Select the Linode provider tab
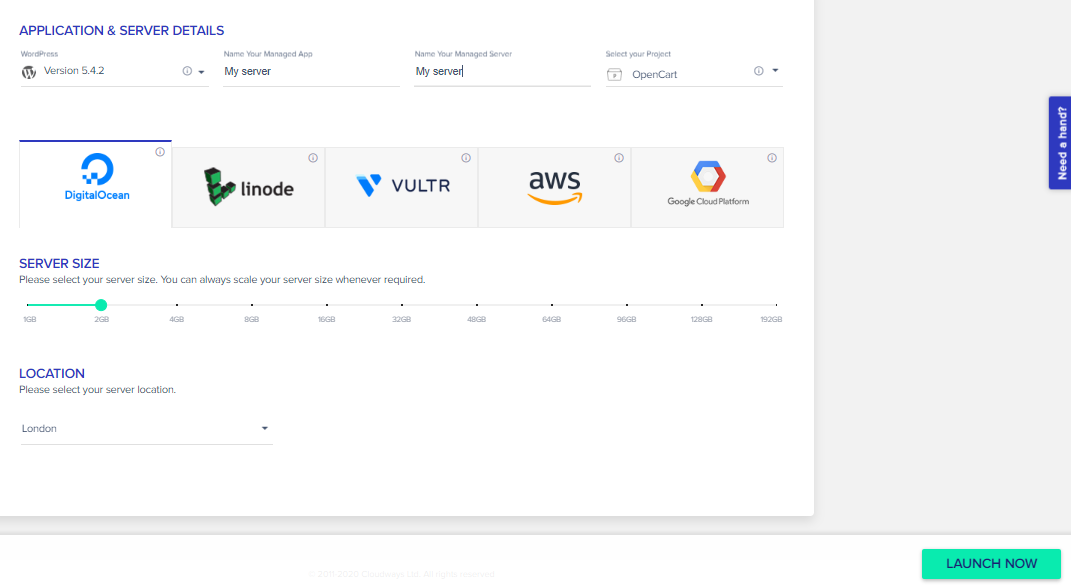The width and height of the screenshot is (1071, 587). [249, 187]
